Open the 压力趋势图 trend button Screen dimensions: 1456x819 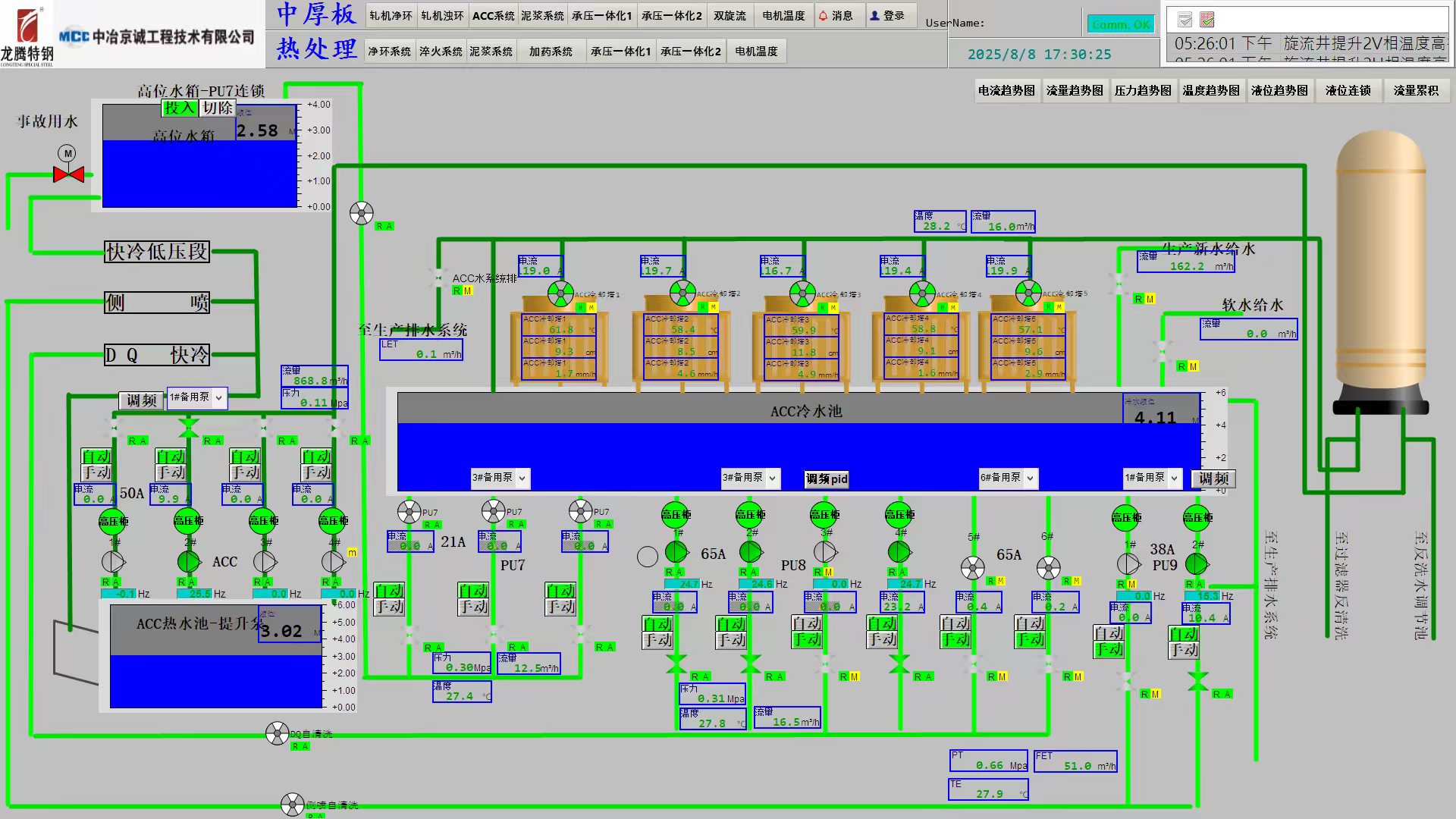coord(1143,90)
